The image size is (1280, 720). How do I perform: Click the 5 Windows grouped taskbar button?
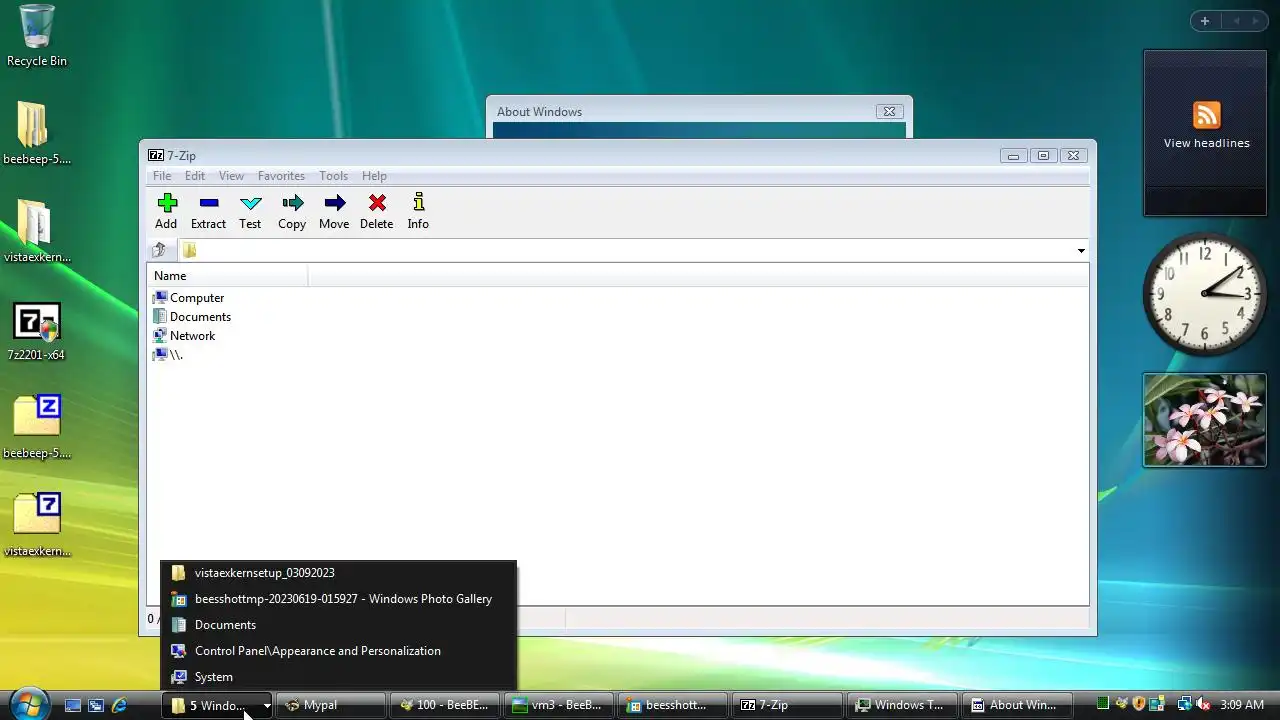point(217,705)
